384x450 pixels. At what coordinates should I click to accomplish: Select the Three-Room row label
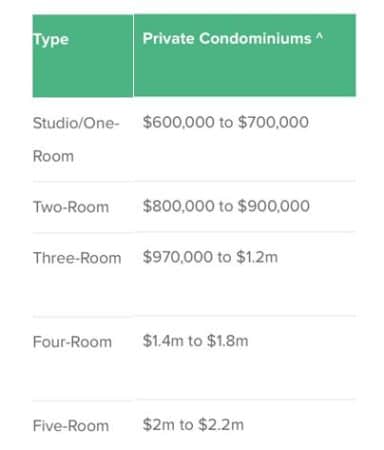tap(77, 258)
